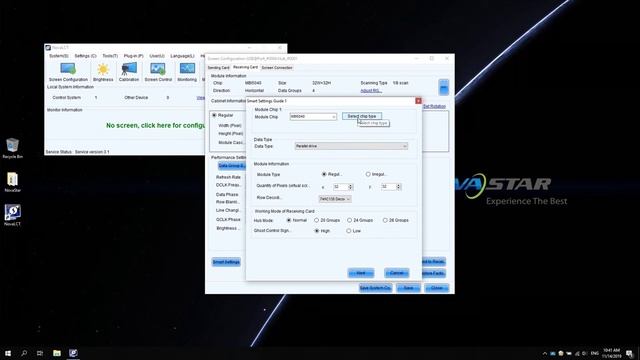This screenshot has width=640, height=360.
Task: Adjust the Y pixel quantity stepper
Action: [398, 187]
